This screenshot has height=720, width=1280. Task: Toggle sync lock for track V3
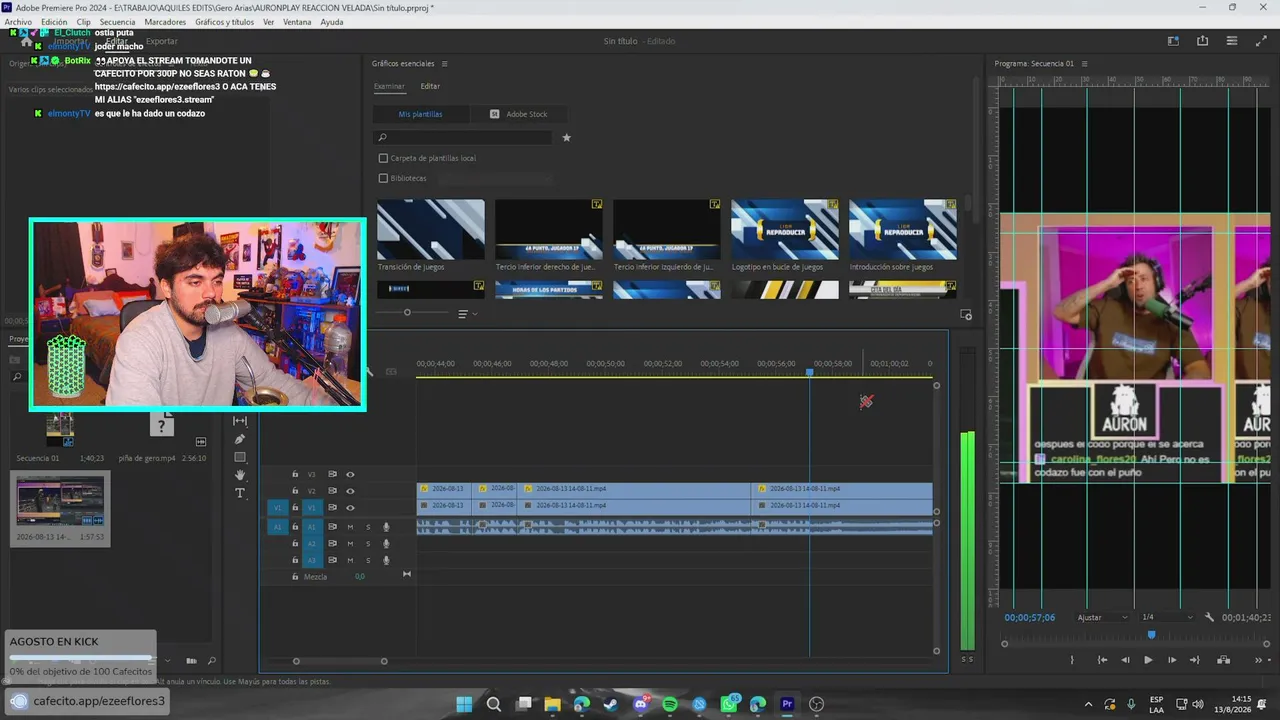[332, 474]
